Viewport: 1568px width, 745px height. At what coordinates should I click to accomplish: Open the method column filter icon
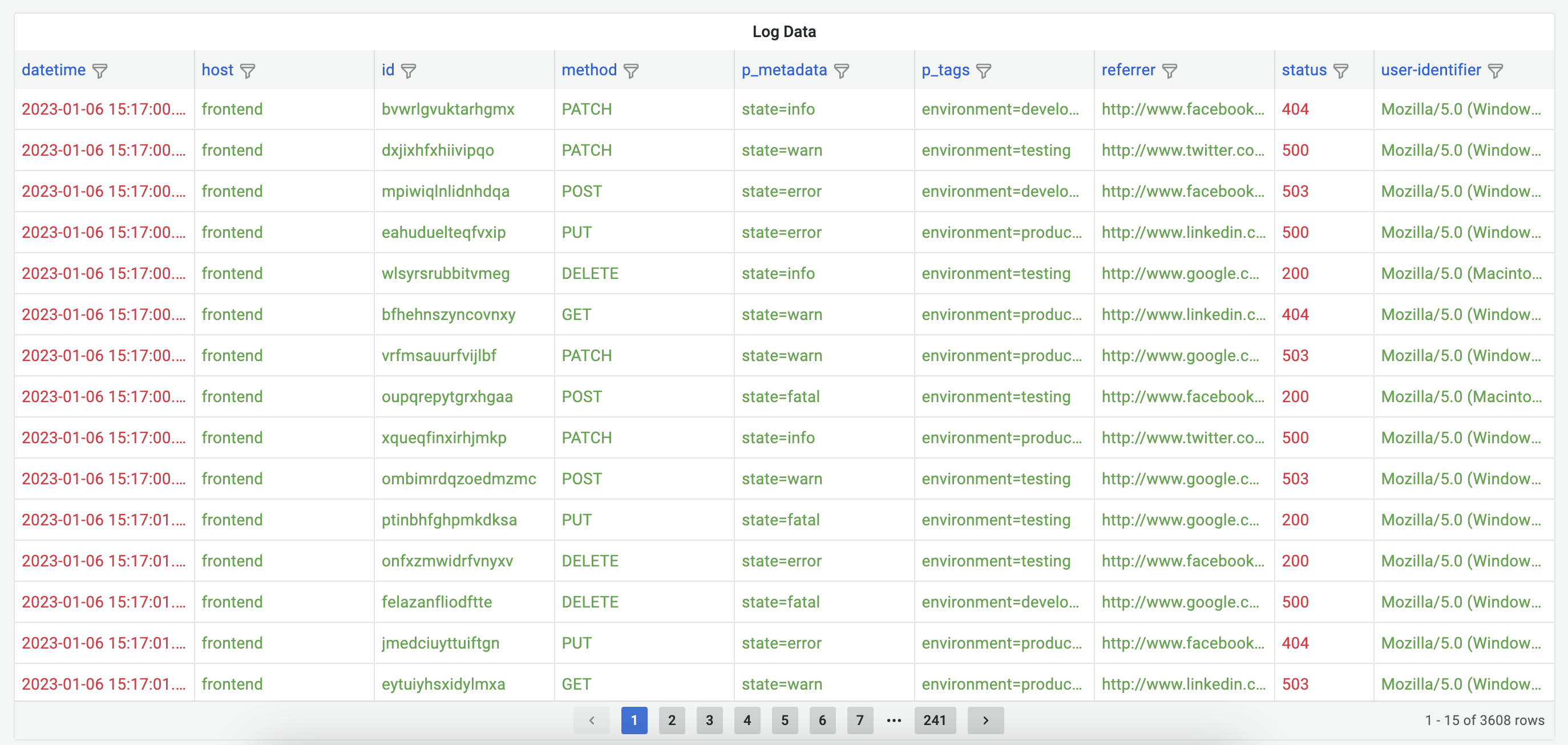[x=631, y=71]
